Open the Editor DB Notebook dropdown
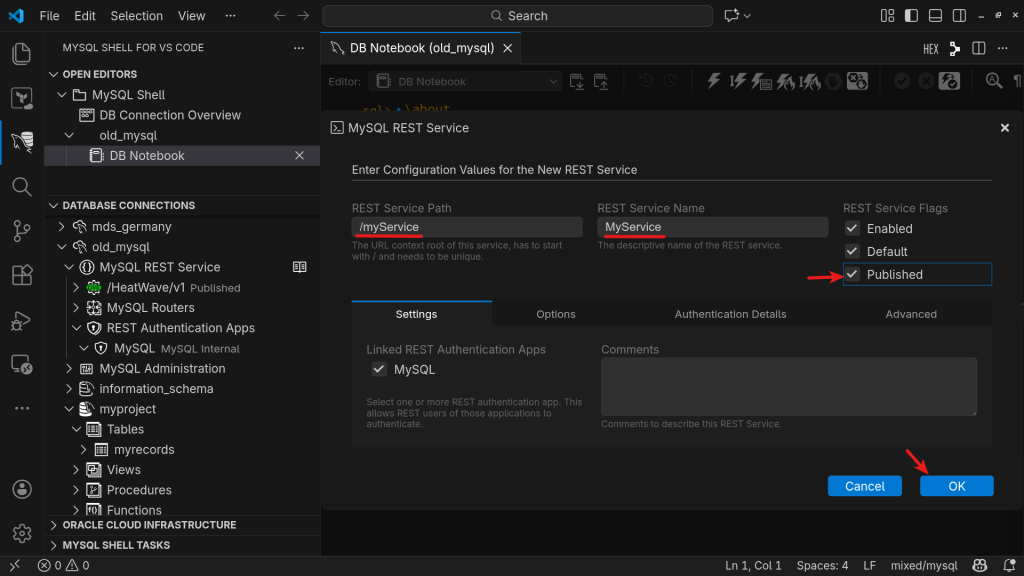1024x576 pixels. pos(465,81)
